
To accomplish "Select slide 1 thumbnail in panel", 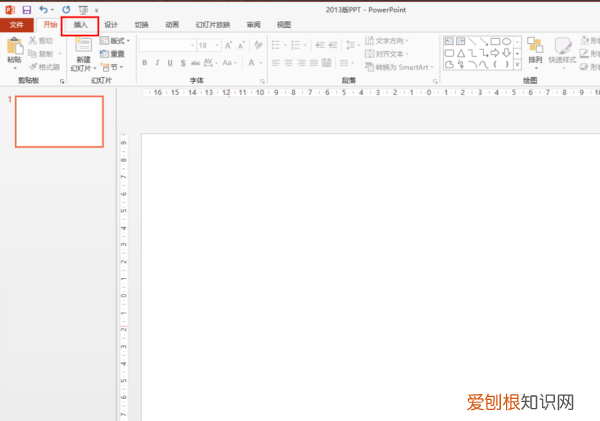I will (x=59, y=122).
